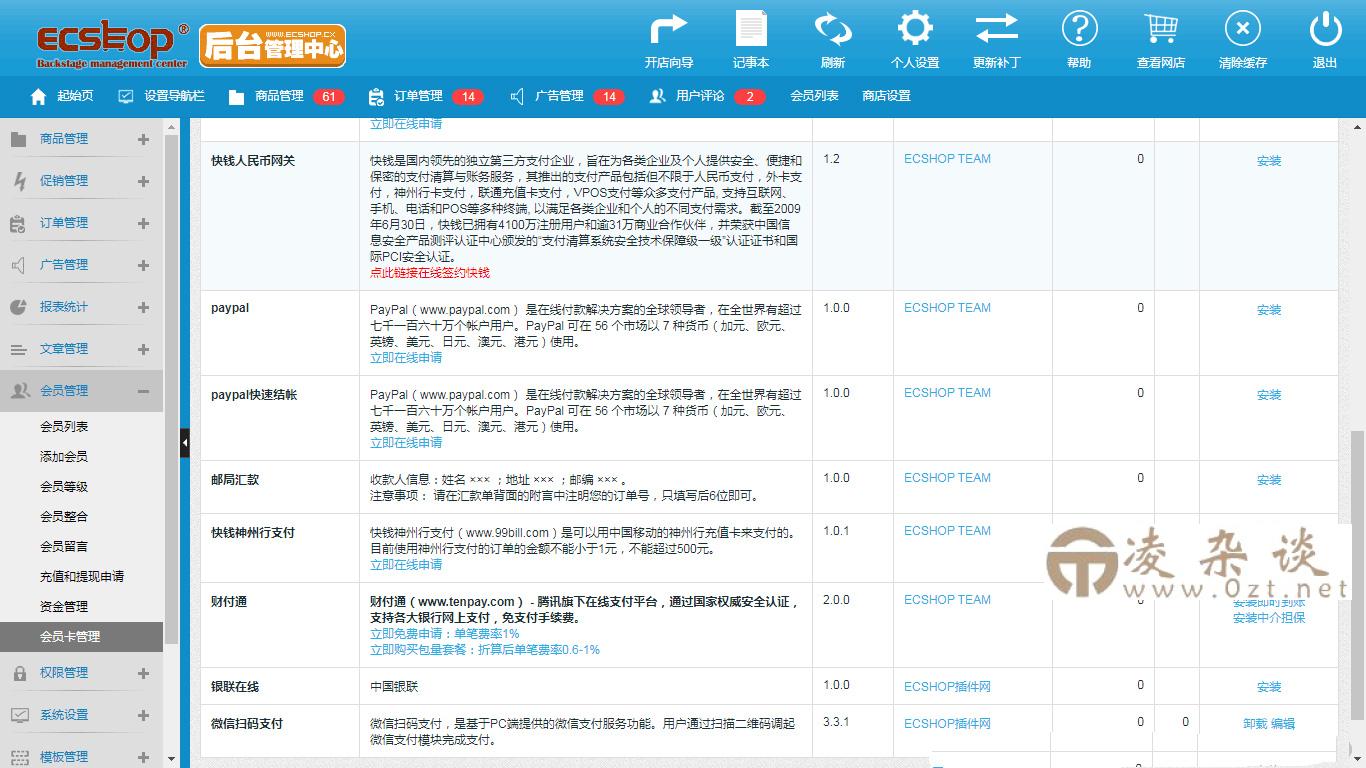Click sidebar scrollbar down arrow
Viewport: 1366px width, 768px height.
point(171,760)
